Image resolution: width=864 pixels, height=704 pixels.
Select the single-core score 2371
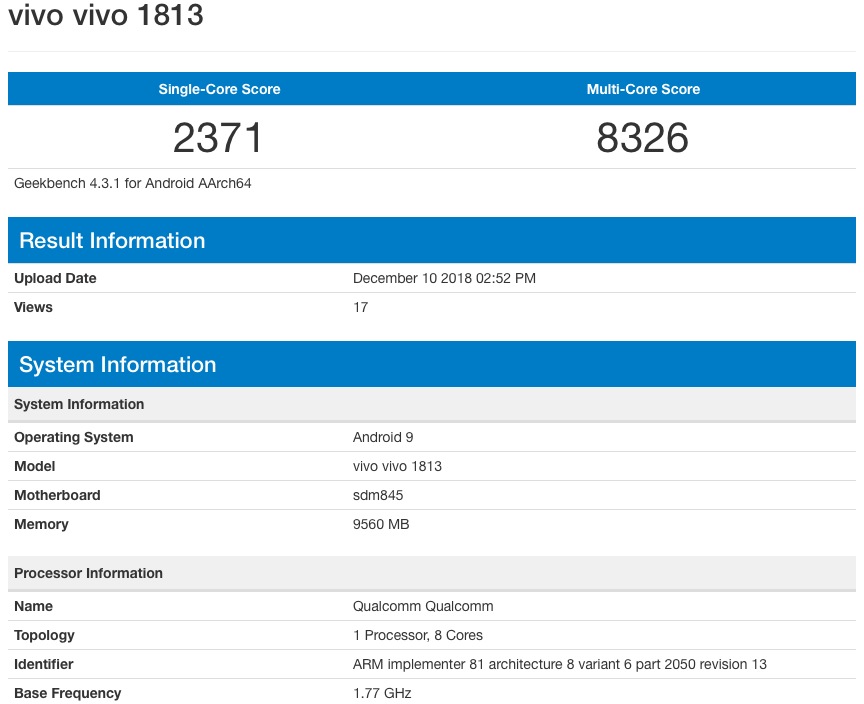pos(218,138)
